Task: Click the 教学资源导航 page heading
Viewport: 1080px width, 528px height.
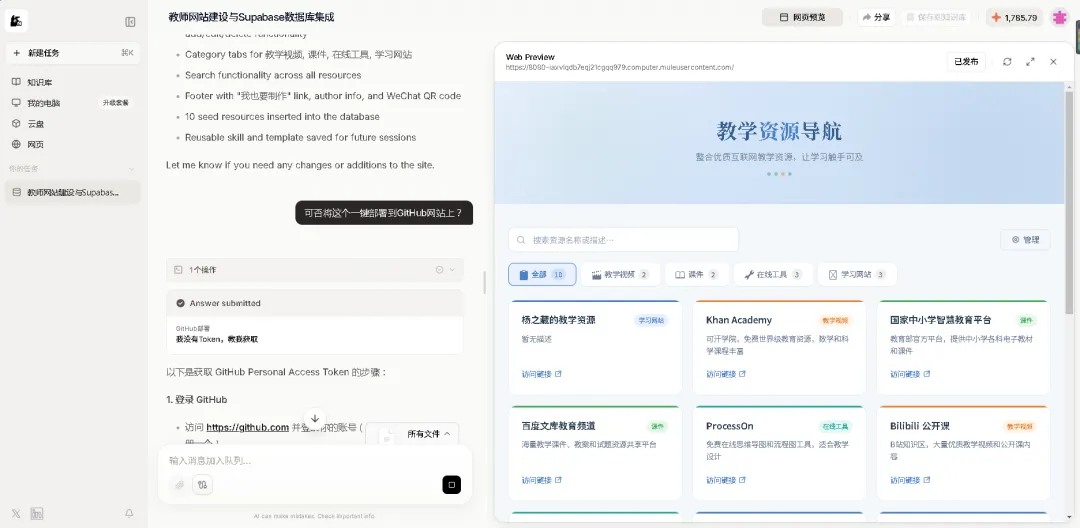Action: point(779,131)
